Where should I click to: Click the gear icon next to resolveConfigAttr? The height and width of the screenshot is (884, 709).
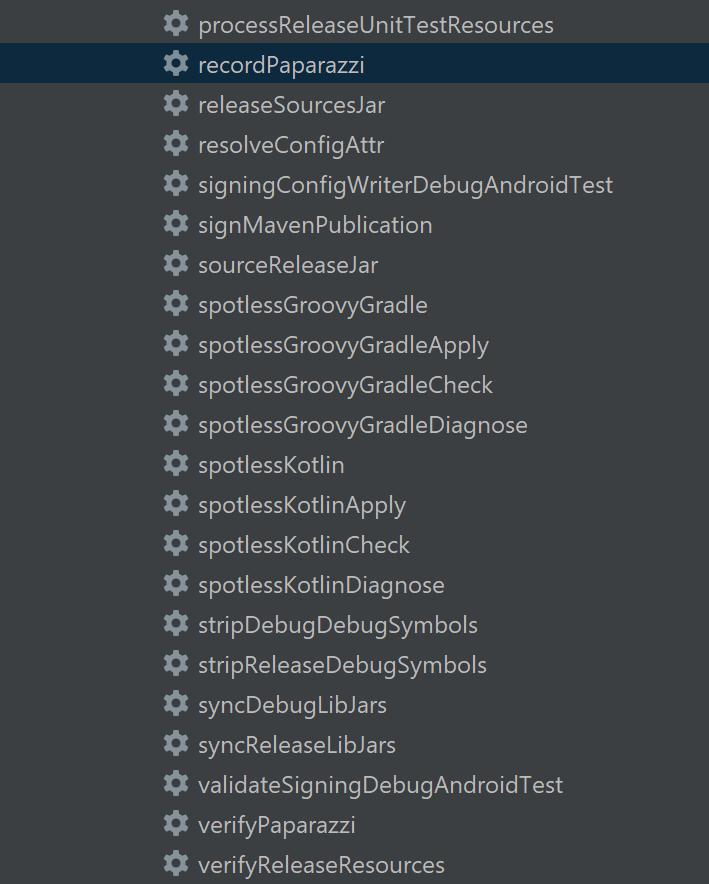click(x=176, y=144)
